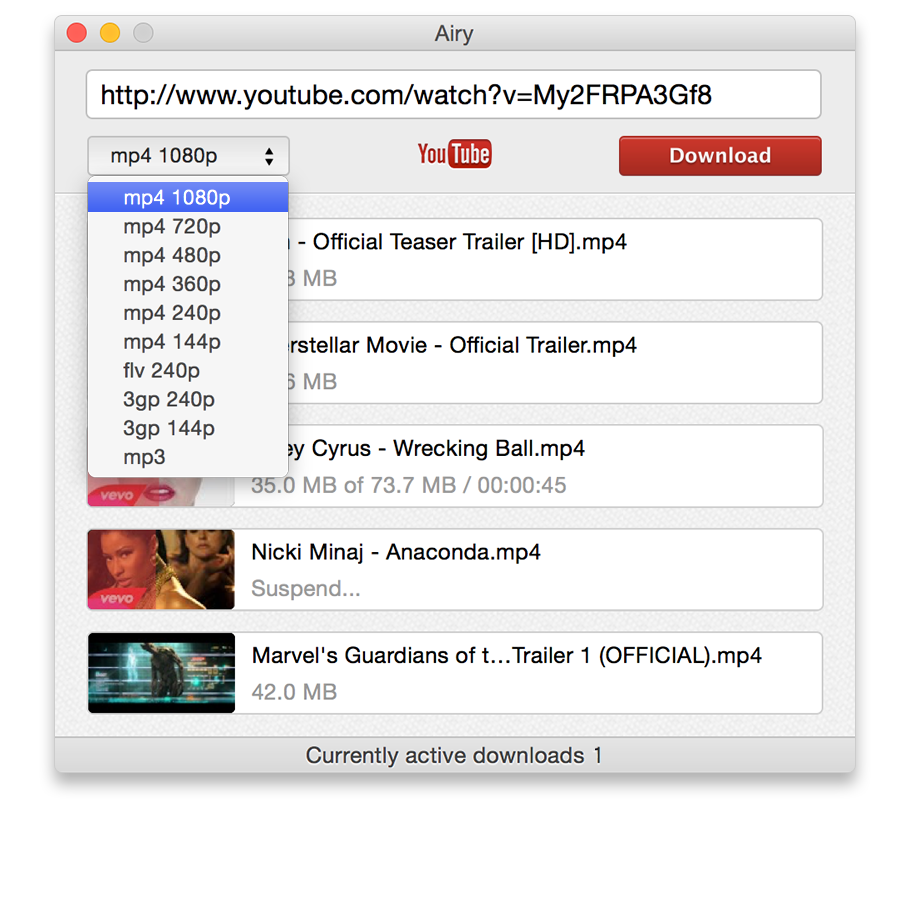910x910 pixels.
Task: Close the Airy window
Action: (77, 33)
